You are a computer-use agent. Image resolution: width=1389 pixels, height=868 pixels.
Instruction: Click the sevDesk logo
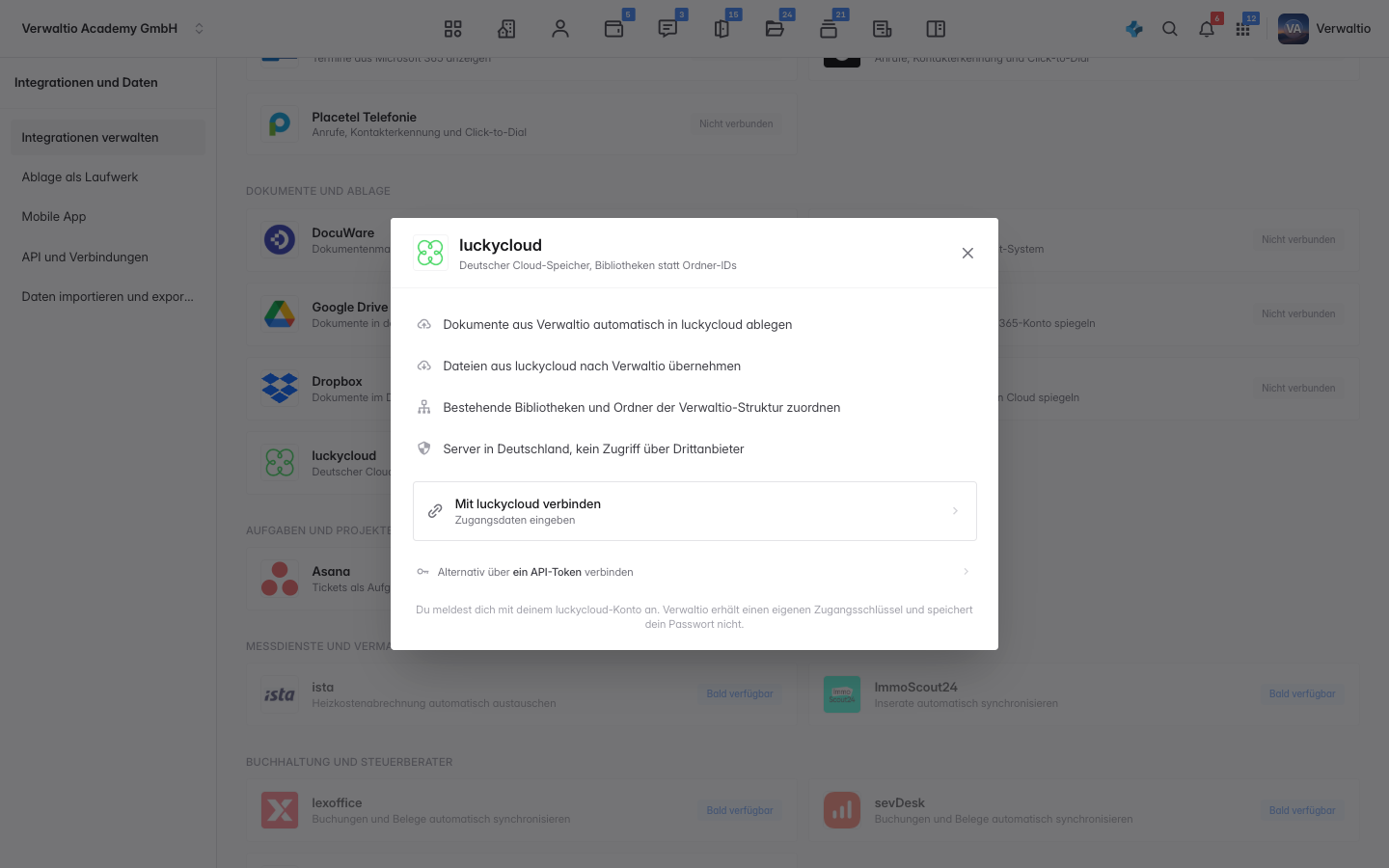click(842, 810)
